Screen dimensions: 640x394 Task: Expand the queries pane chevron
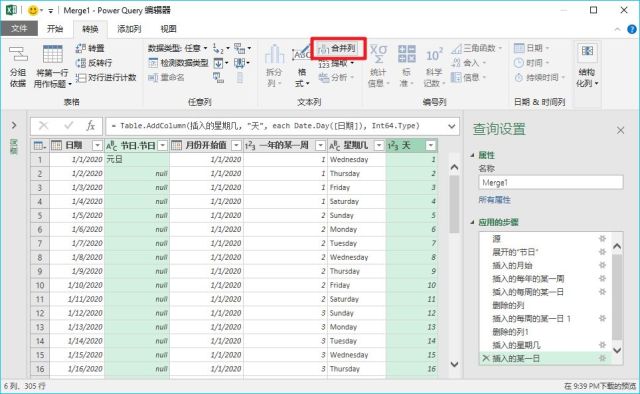point(14,125)
